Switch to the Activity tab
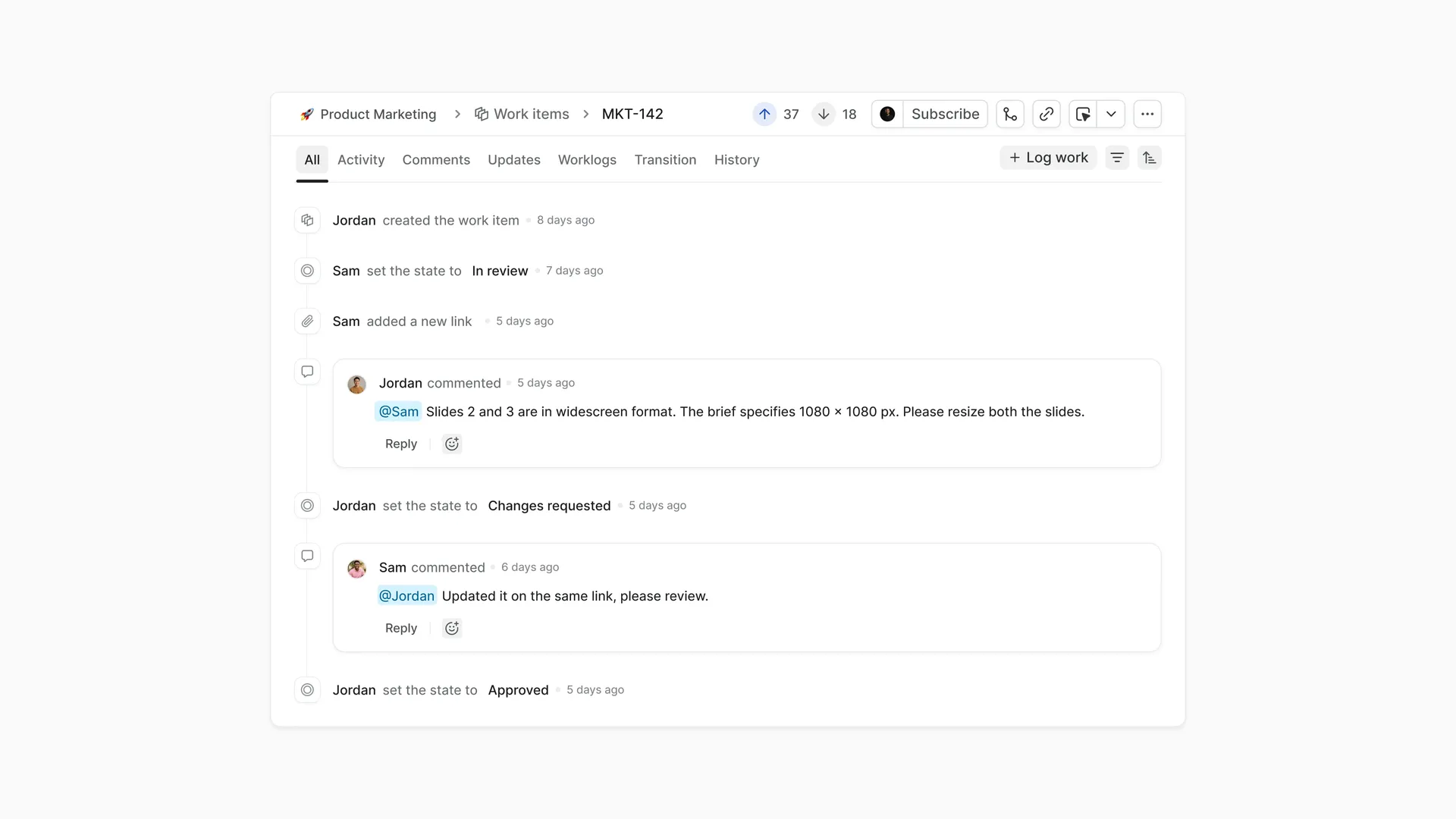1456x819 pixels. click(x=361, y=159)
